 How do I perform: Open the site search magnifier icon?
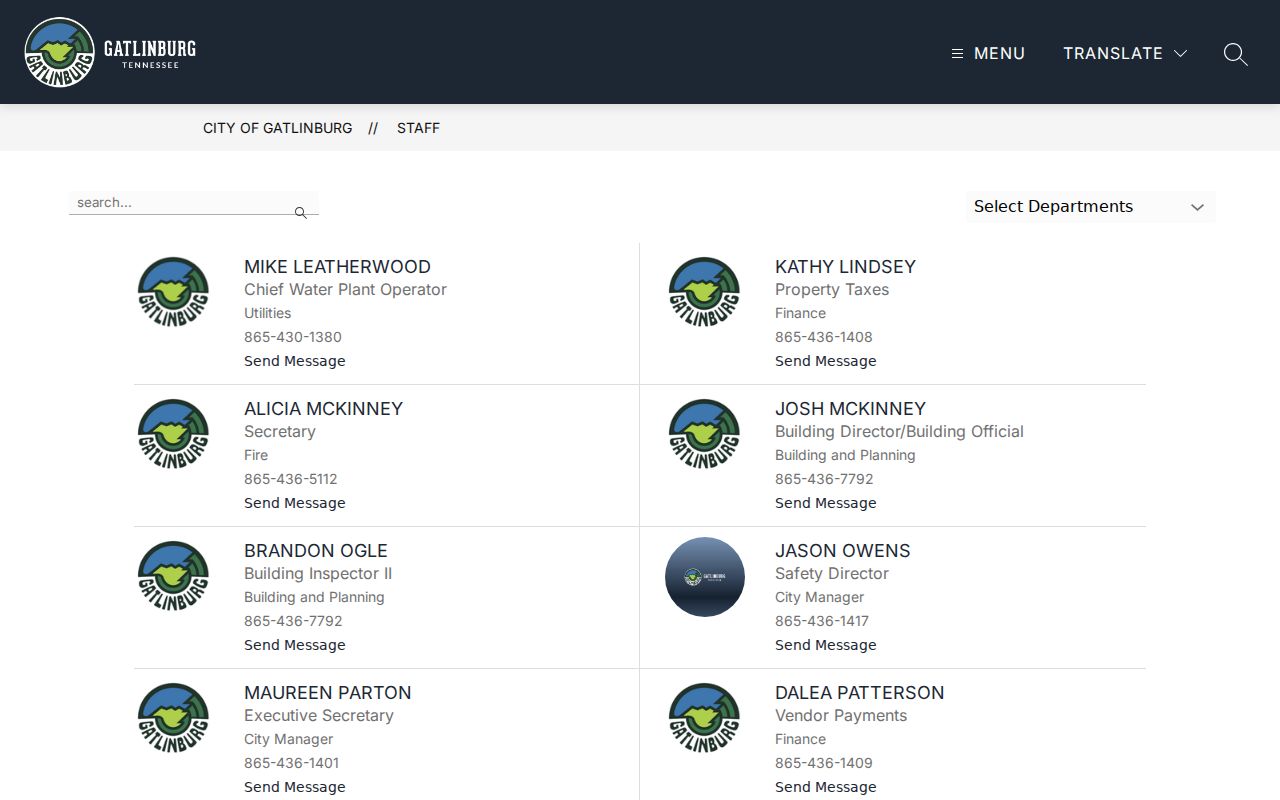pos(1235,54)
